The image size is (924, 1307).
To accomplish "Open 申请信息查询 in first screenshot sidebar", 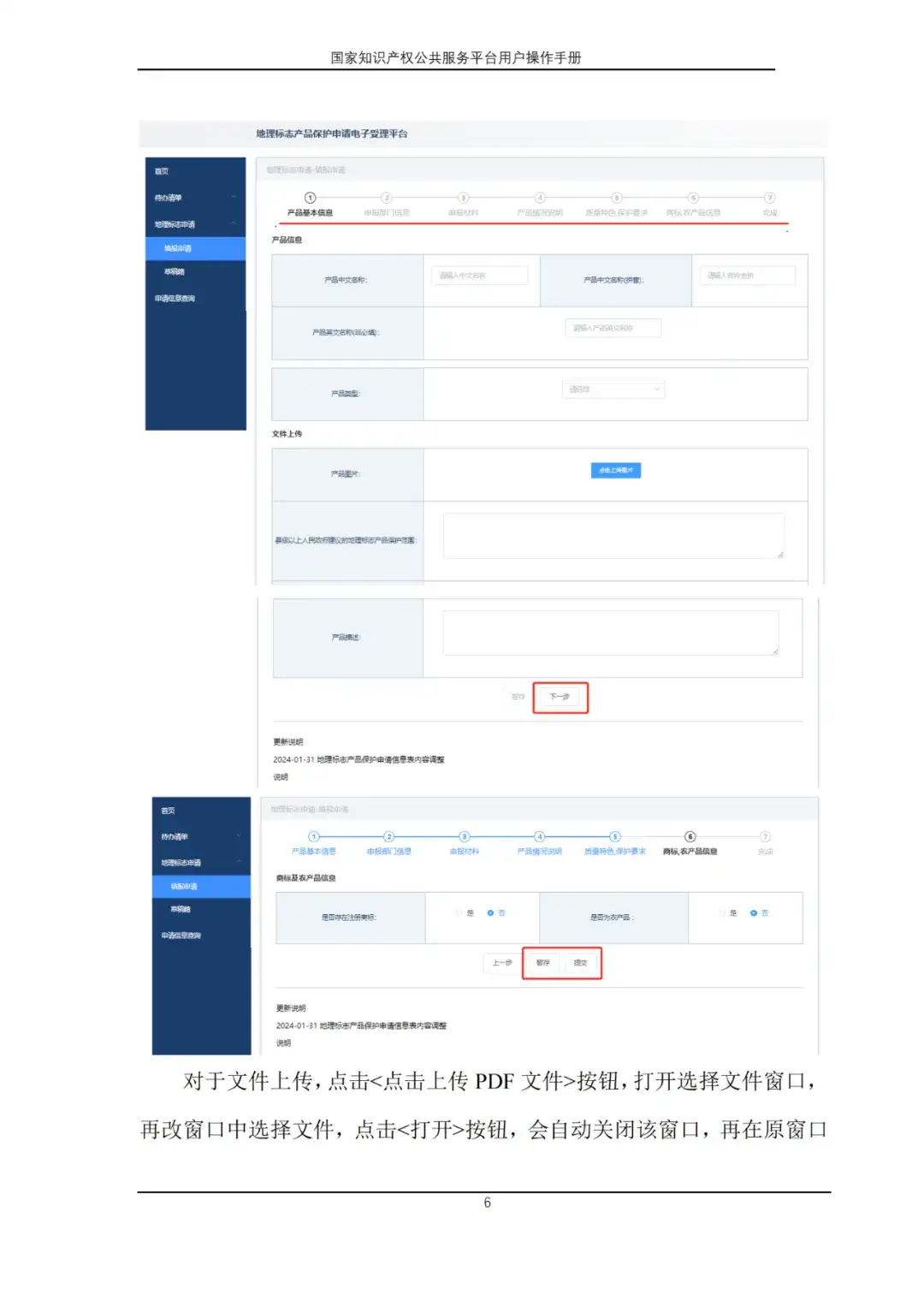I will click(175, 299).
